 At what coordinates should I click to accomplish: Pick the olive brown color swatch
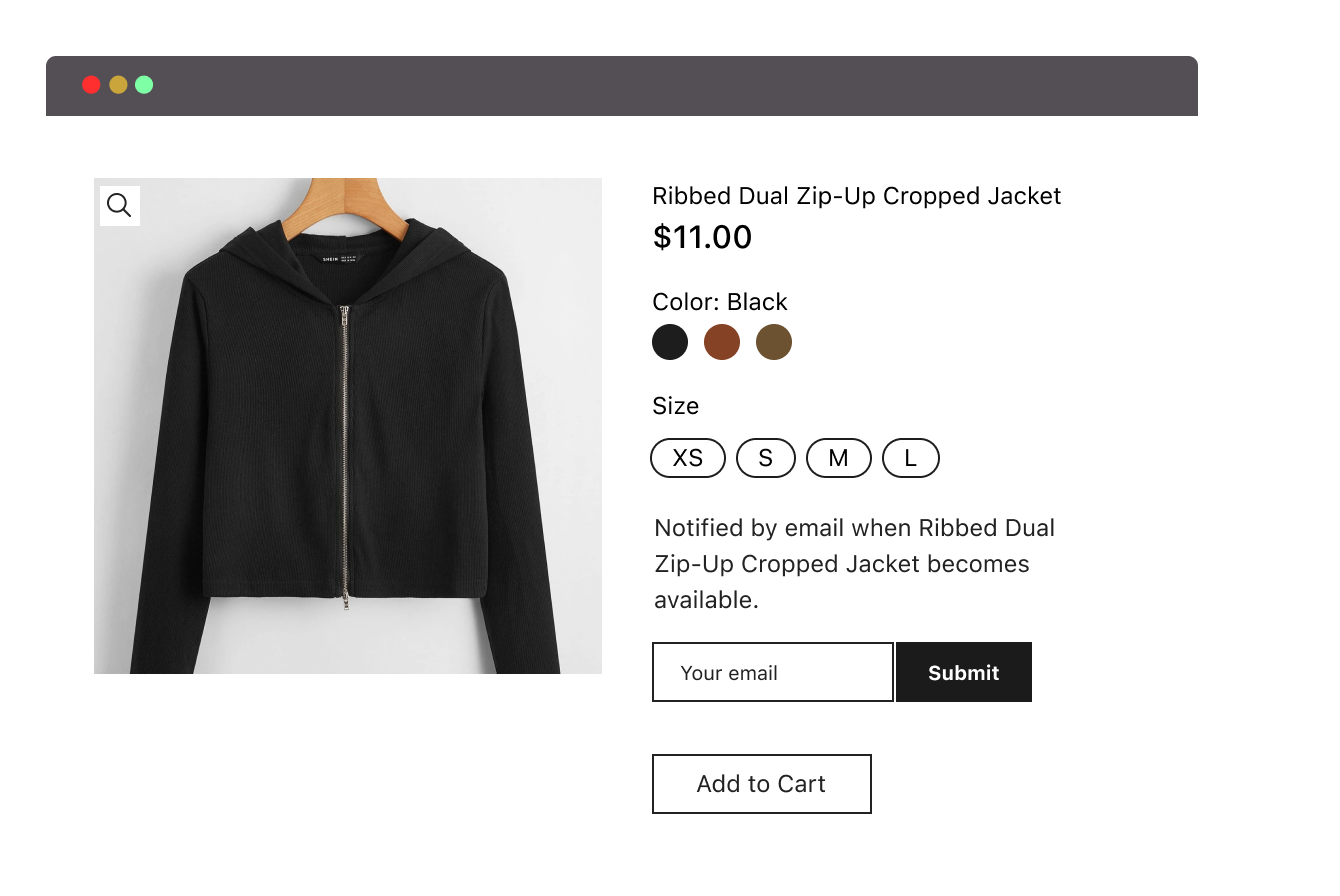(x=774, y=342)
